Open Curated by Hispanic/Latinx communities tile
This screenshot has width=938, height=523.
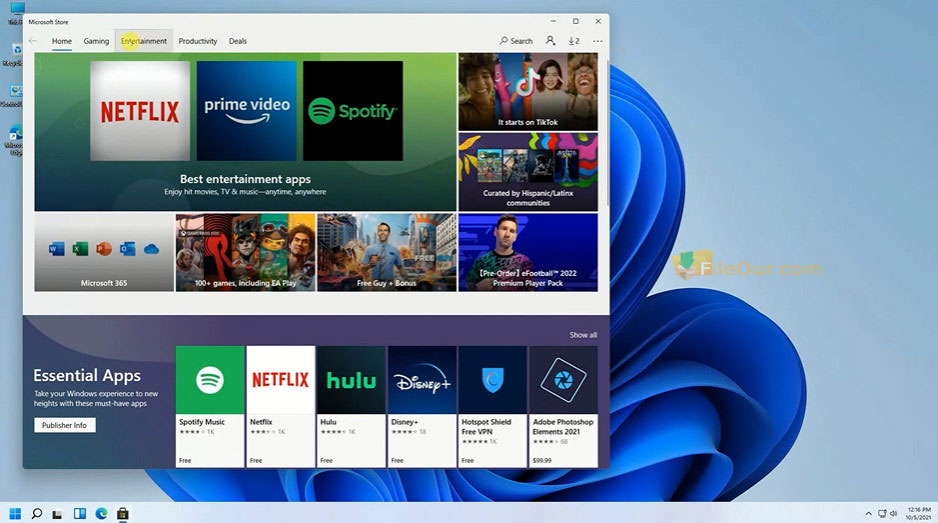pyautogui.click(x=528, y=172)
